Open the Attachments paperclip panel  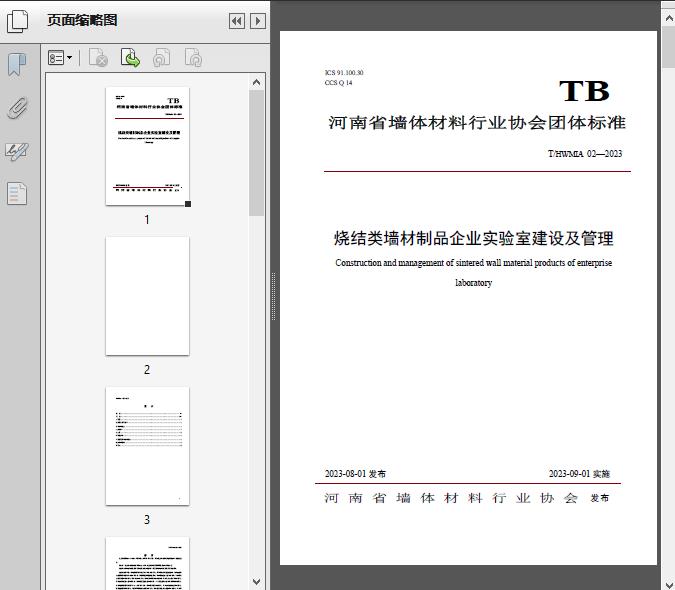pos(17,108)
